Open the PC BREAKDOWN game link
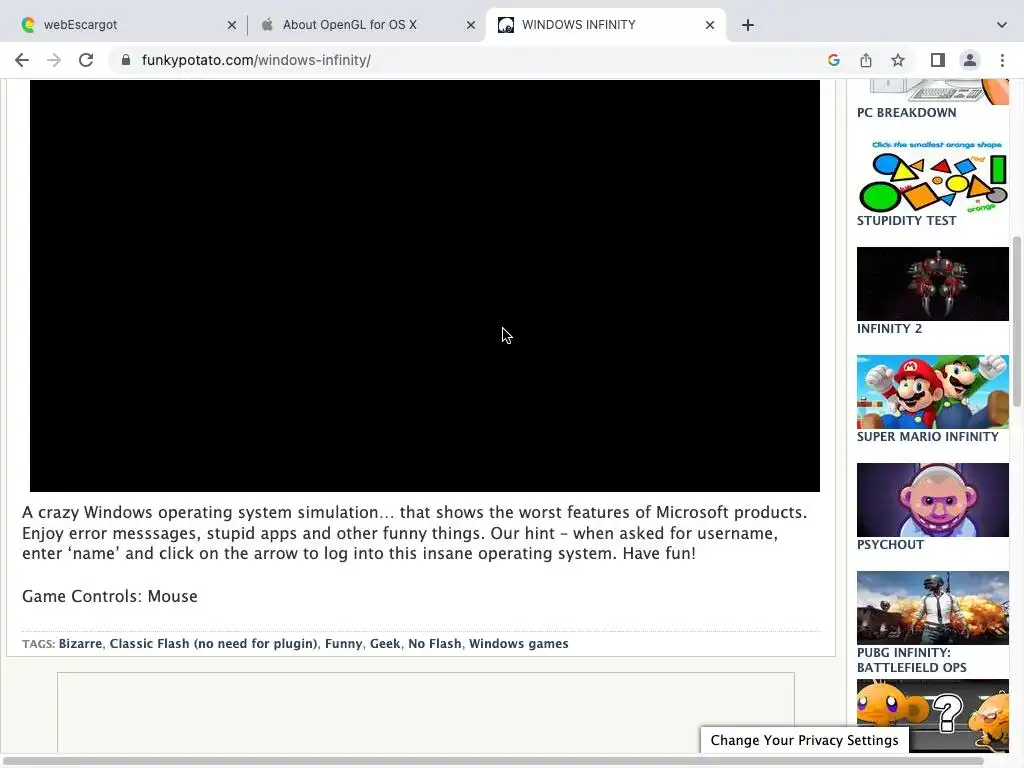Image resolution: width=1024 pixels, height=768 pixels. pos(906,112)
